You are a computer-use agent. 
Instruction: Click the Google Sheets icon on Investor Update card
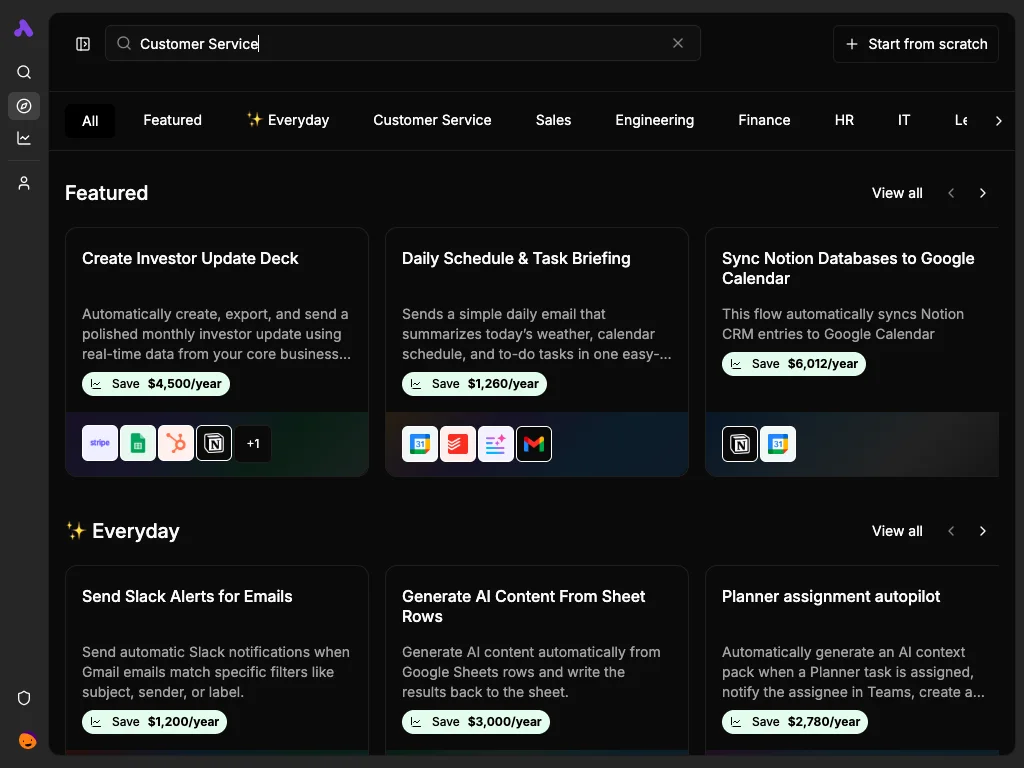click(138, 443)
